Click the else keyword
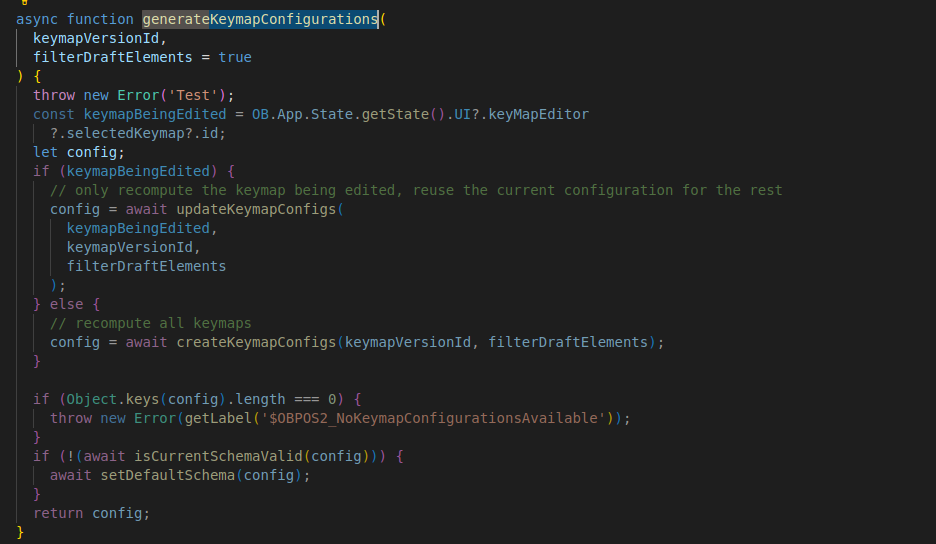Image resolution: width=936 pixels, height=544 pixels. tap(66, 305)
